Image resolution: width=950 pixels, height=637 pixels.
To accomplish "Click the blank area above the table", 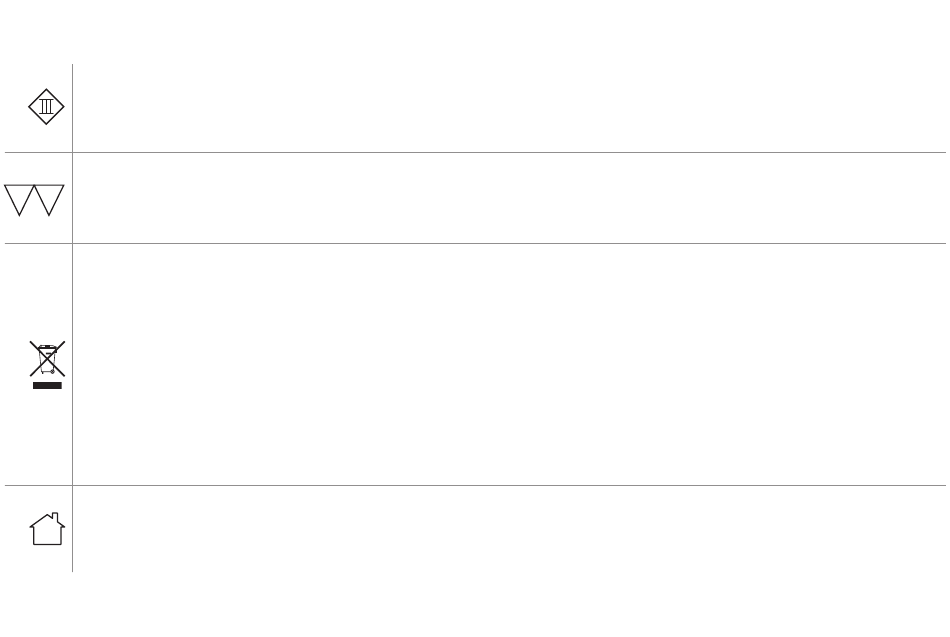I will click(475, 30).
